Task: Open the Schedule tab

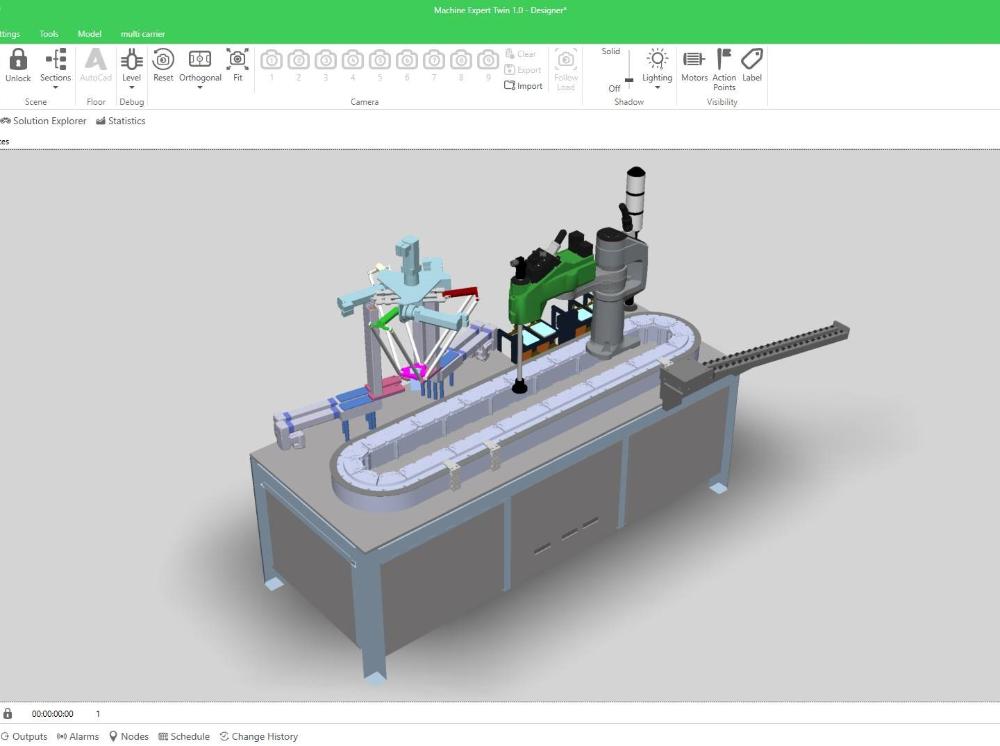Action: pos(184,736)
